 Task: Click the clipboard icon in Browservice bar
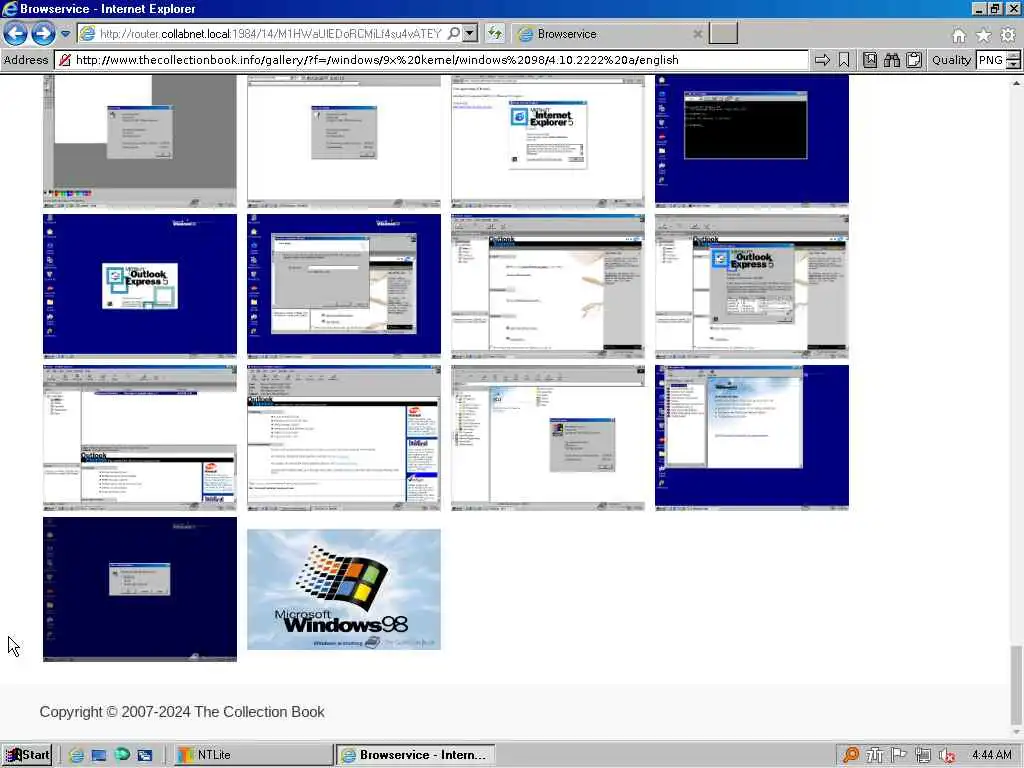point(914,60)
